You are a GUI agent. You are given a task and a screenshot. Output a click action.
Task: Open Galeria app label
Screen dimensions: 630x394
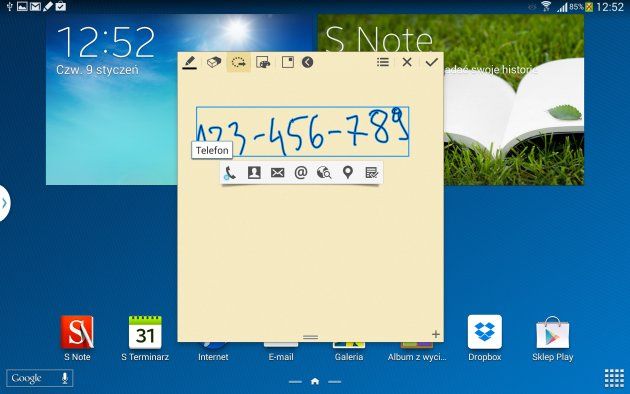[349, 357]
